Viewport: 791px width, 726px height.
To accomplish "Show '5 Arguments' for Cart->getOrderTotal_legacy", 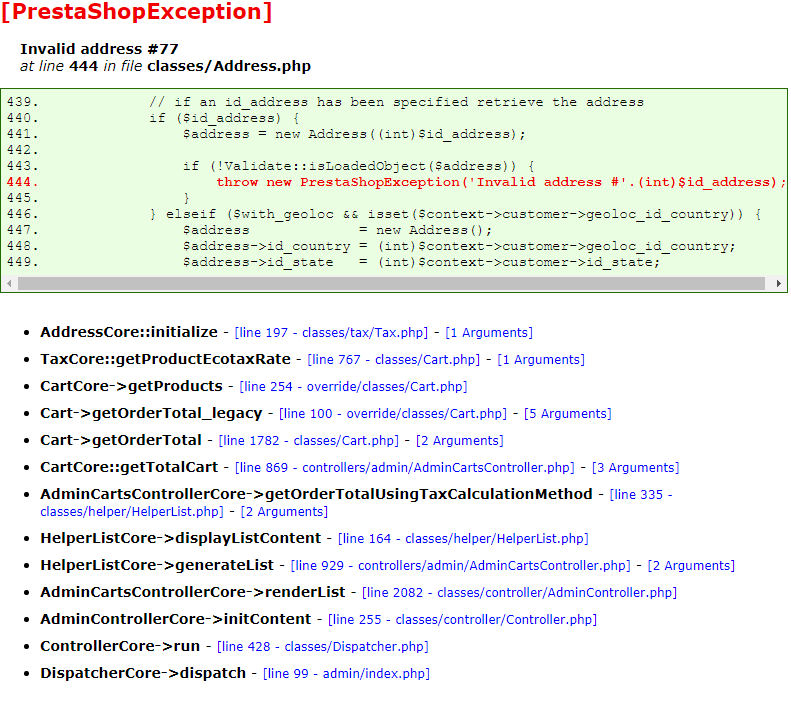I will [x=568, y=414].
